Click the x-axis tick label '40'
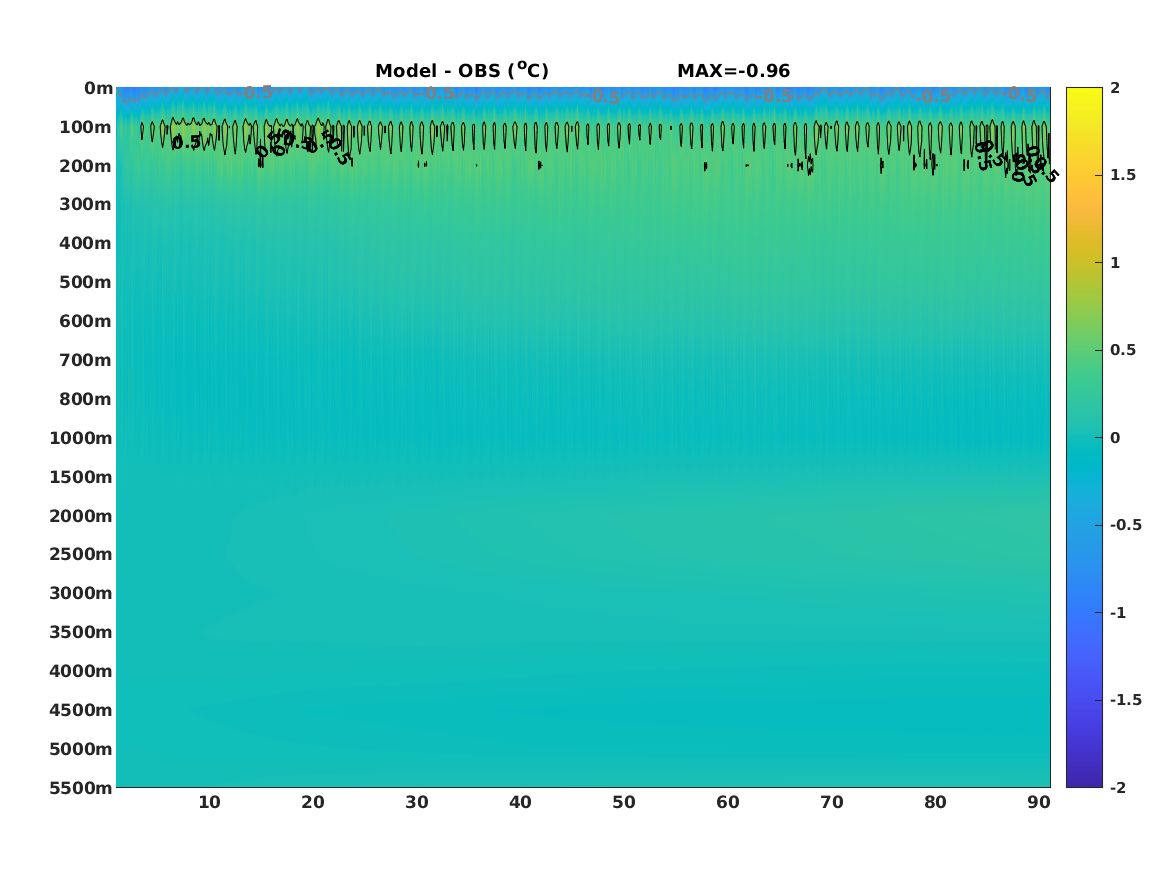The height and width of the screenshot is (875, 1167). pos(520,802)
